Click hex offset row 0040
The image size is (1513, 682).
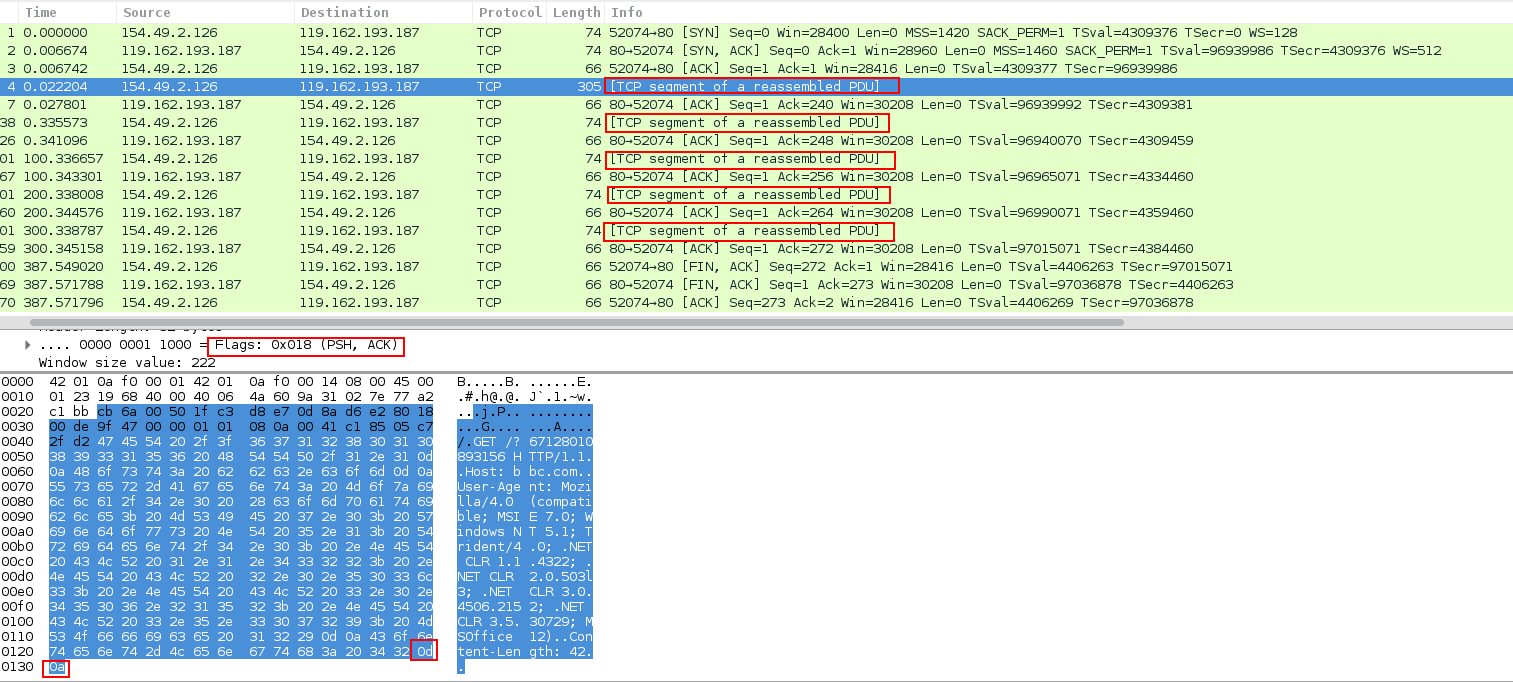tap(17, 441)
